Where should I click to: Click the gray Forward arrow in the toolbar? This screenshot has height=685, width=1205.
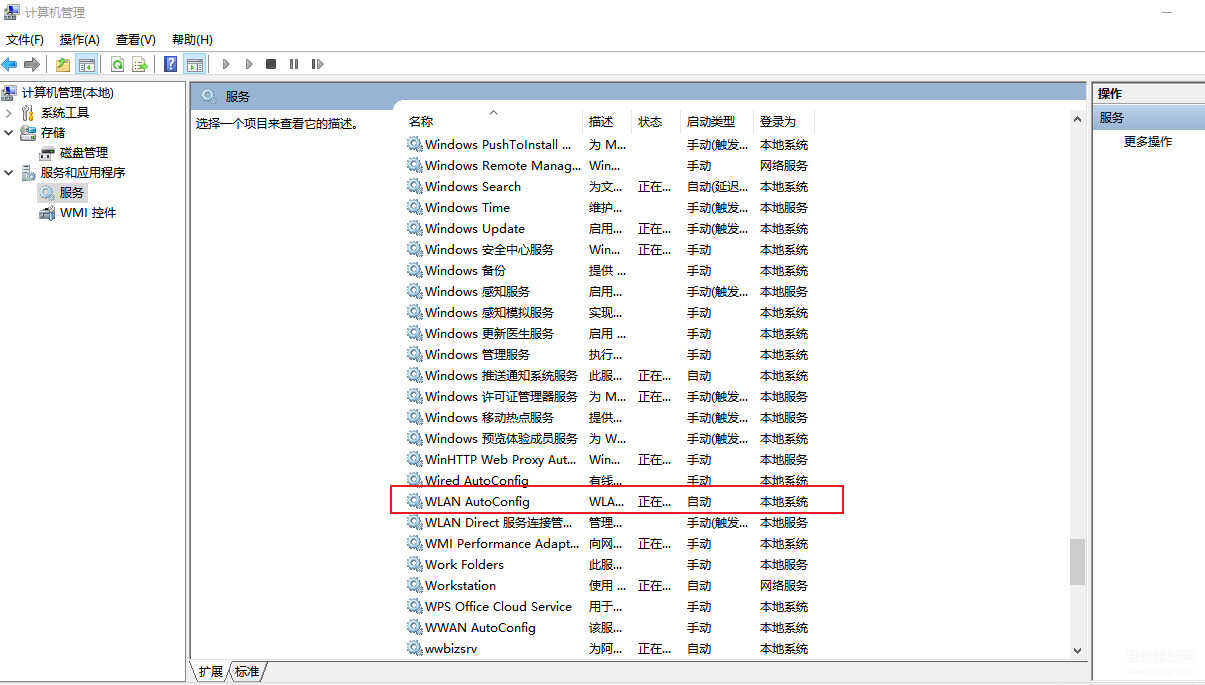click(32, 64)
